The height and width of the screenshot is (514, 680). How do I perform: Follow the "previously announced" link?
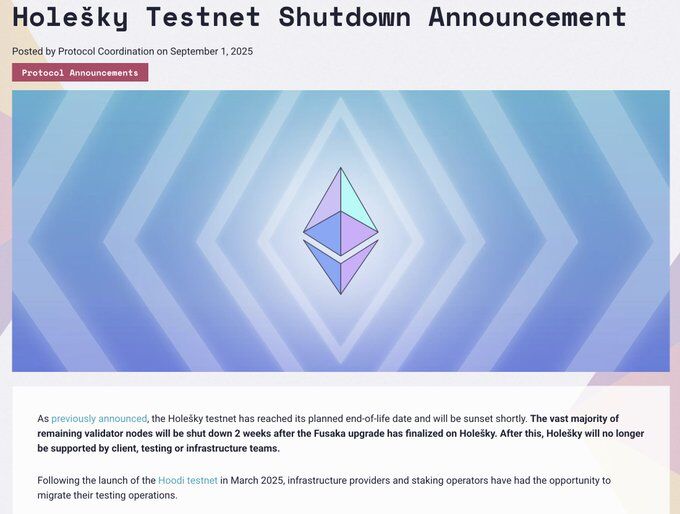(99, 418)
